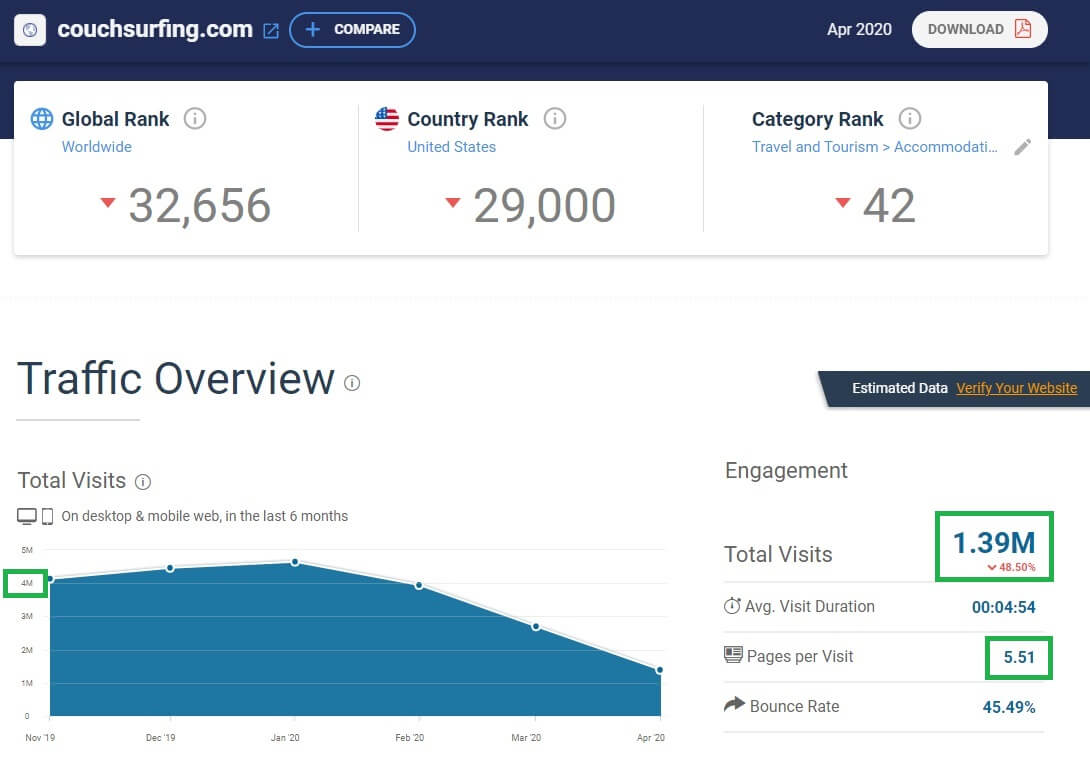This screenshot has height=775, width=1090.
Task: Click the Compare button
Action: click(352, 30)
